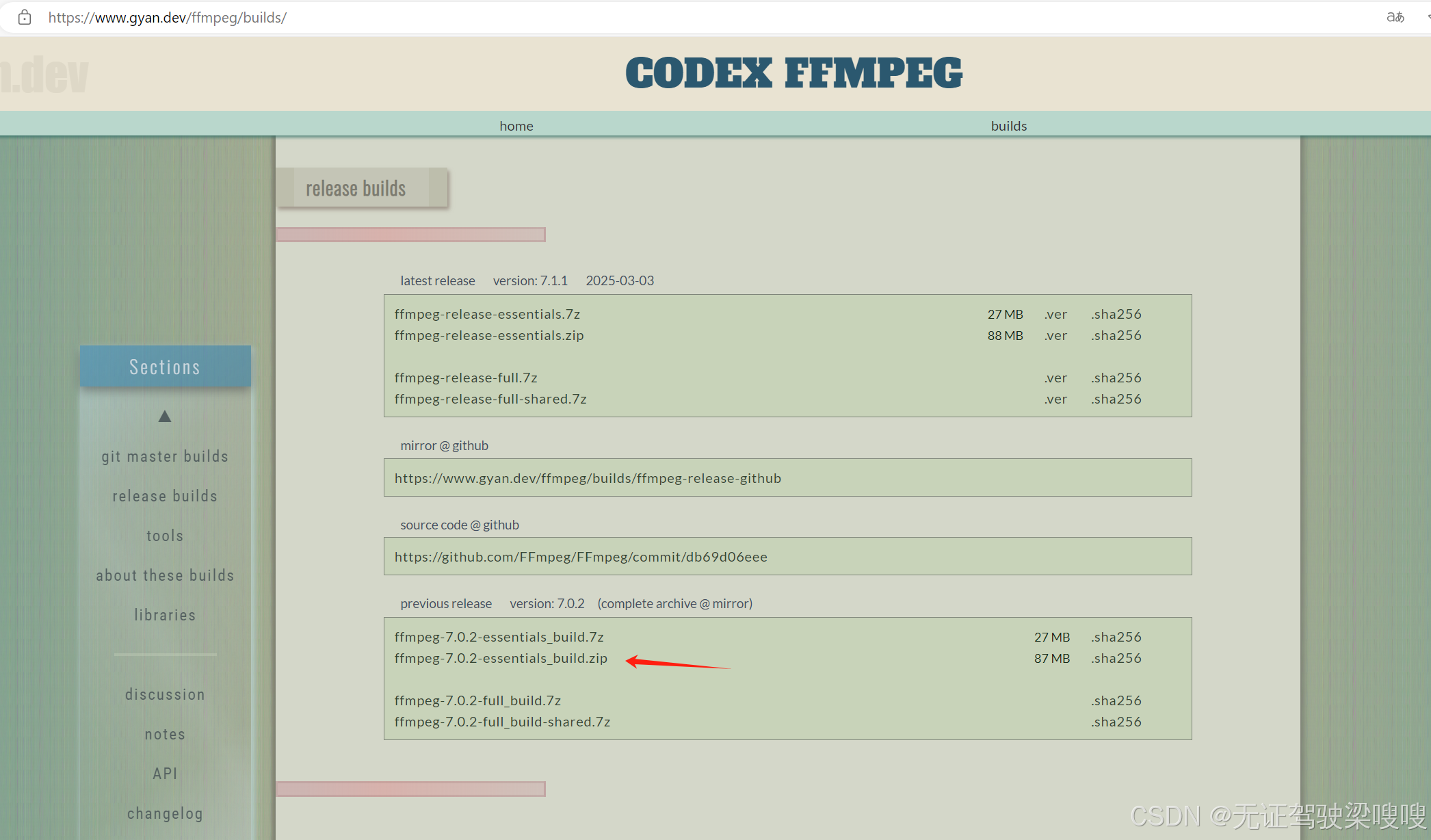This screenshot has width=1431, height=840.
Task: Go to release builds in sidebar
Action: pyautogui.click(x=165, y=496)
